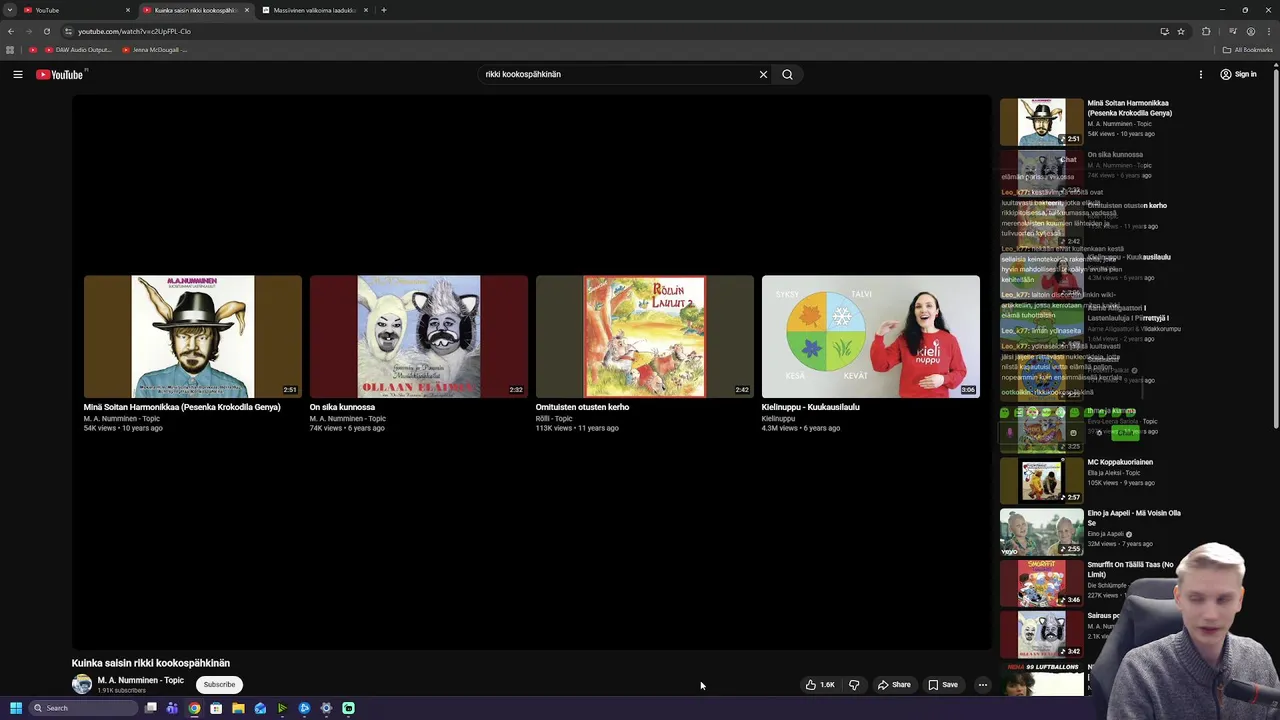Viewport: 1280px width, 720px height.
Task: Go to YouTube home via logo
Action: coord(60,74)
